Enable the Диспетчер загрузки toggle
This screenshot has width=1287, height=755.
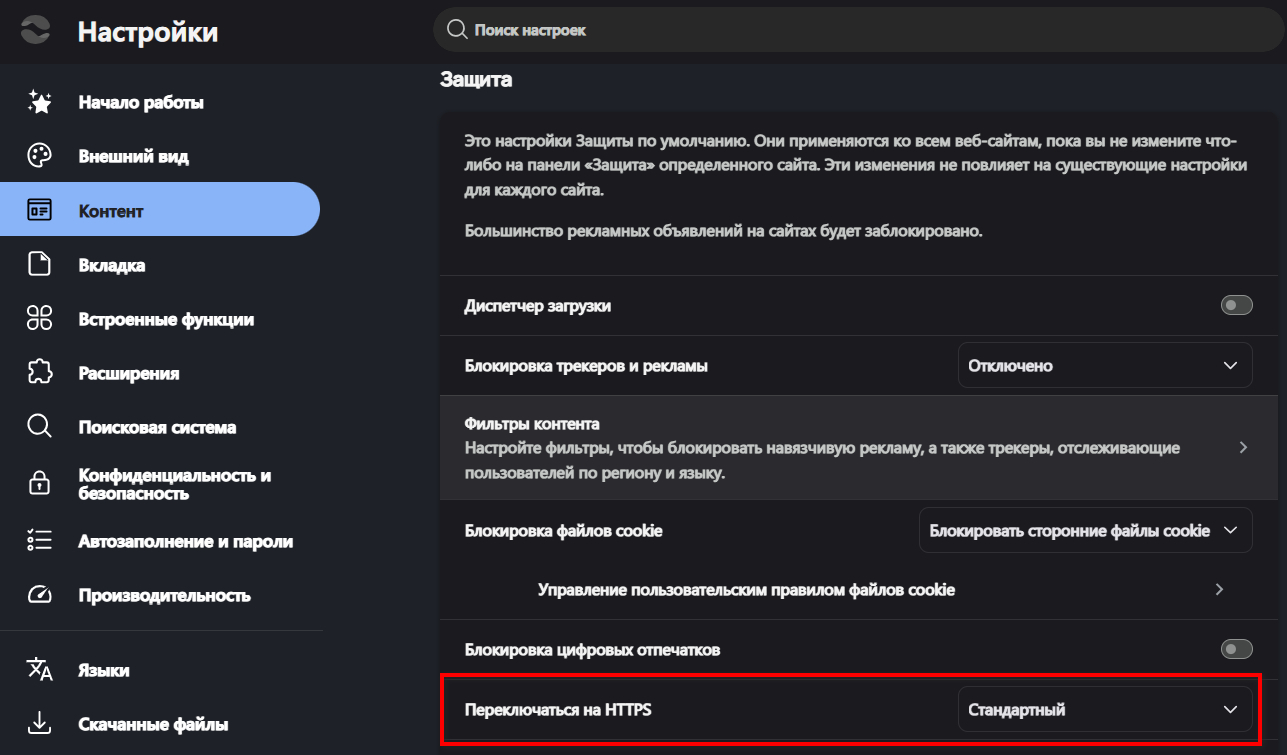(x=1236, y=305)
